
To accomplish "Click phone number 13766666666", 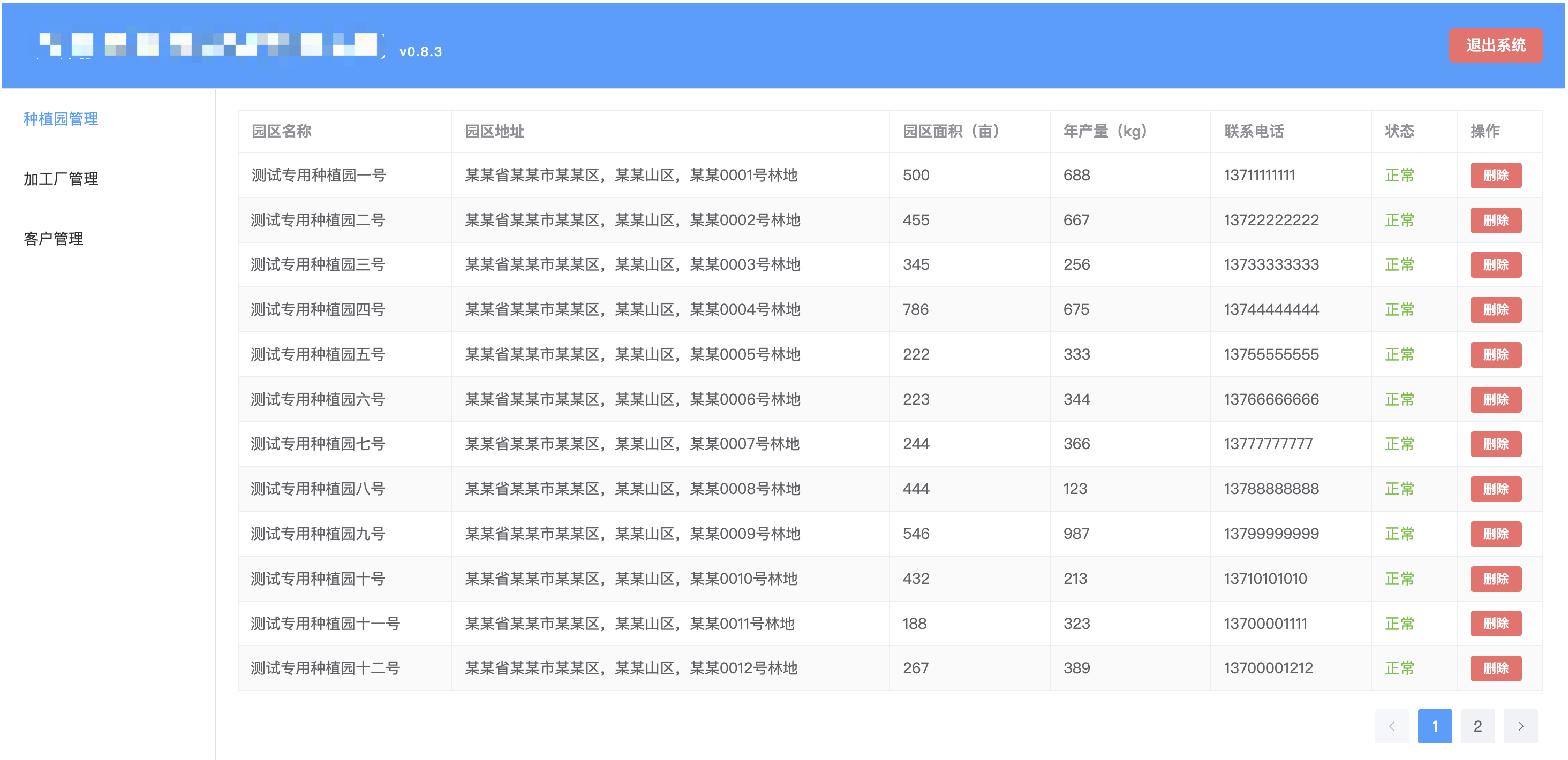I will (x=1271, y=400).
